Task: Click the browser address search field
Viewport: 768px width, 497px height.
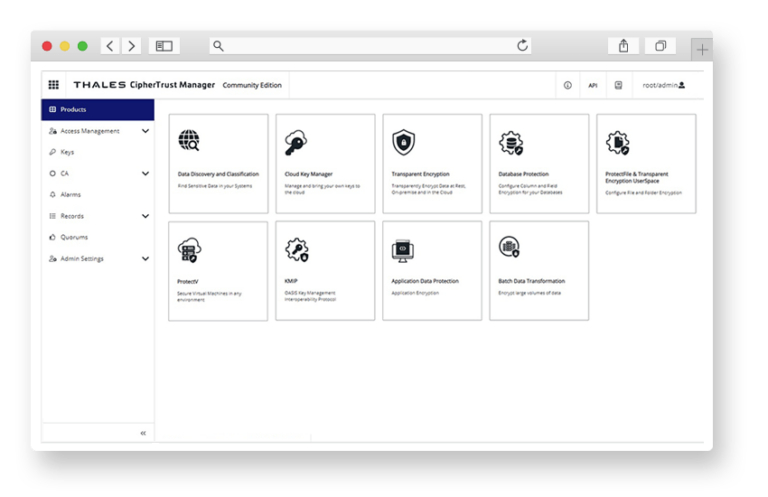Action: point(370,46)
